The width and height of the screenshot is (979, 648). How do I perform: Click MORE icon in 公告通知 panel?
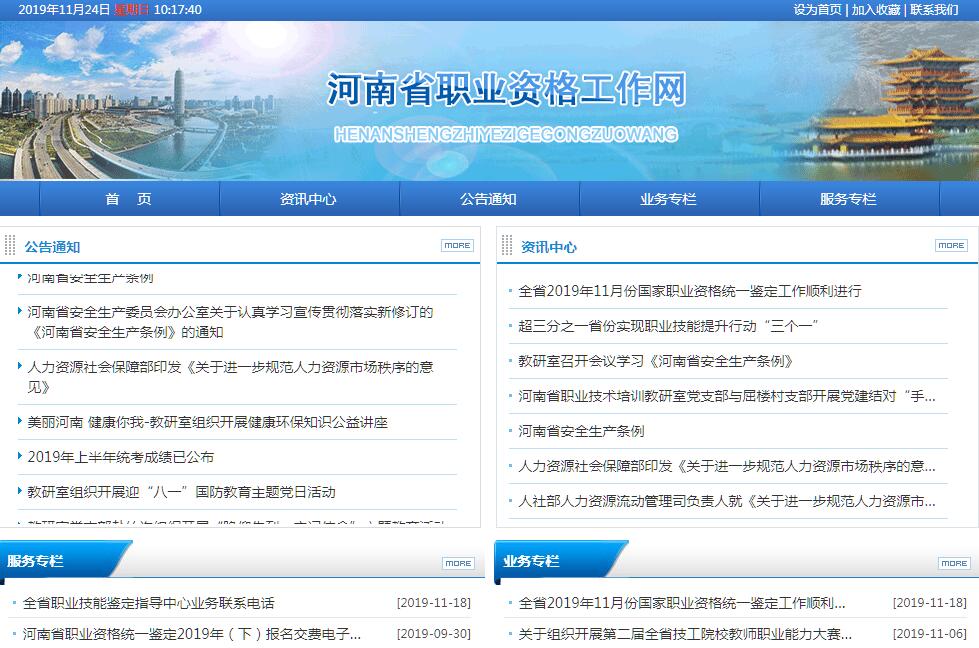pyautogui.click(x=457, y=245)
